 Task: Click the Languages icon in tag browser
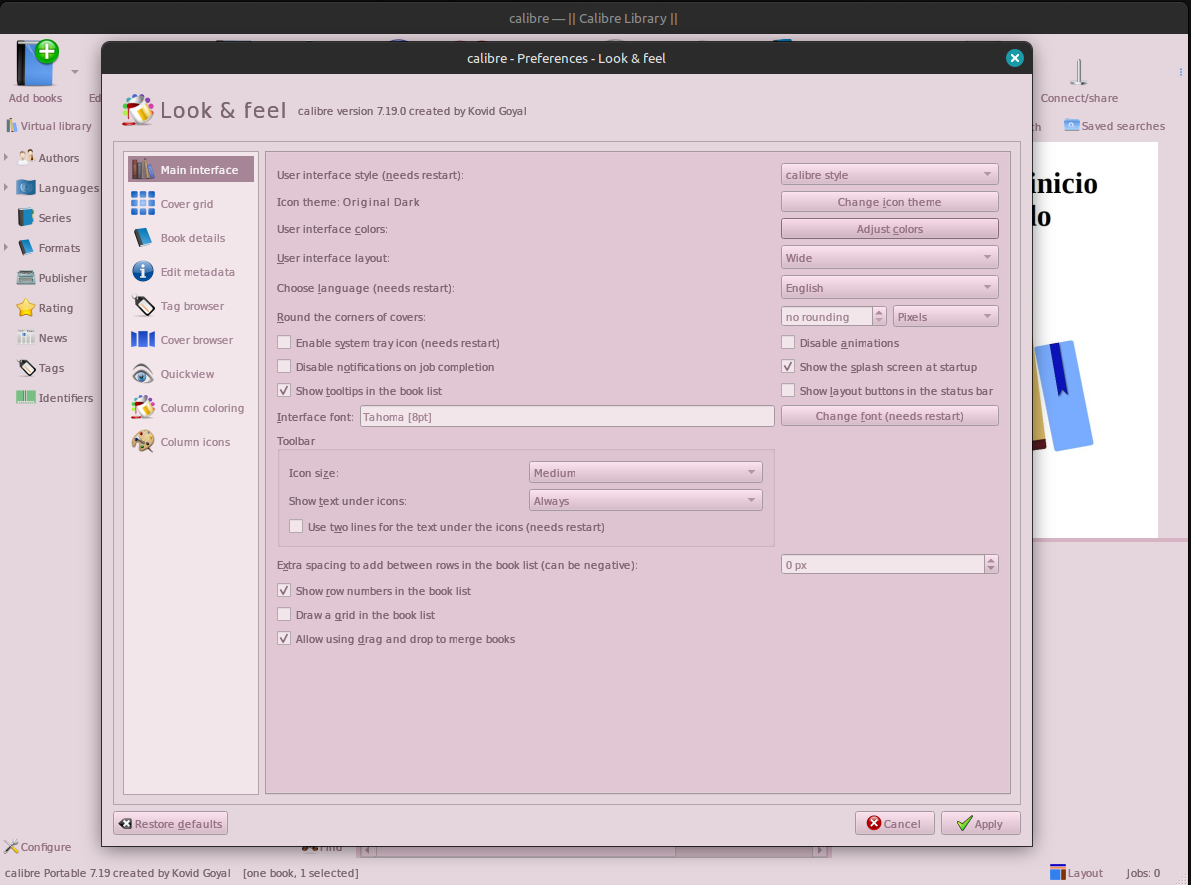coord(26,188)
